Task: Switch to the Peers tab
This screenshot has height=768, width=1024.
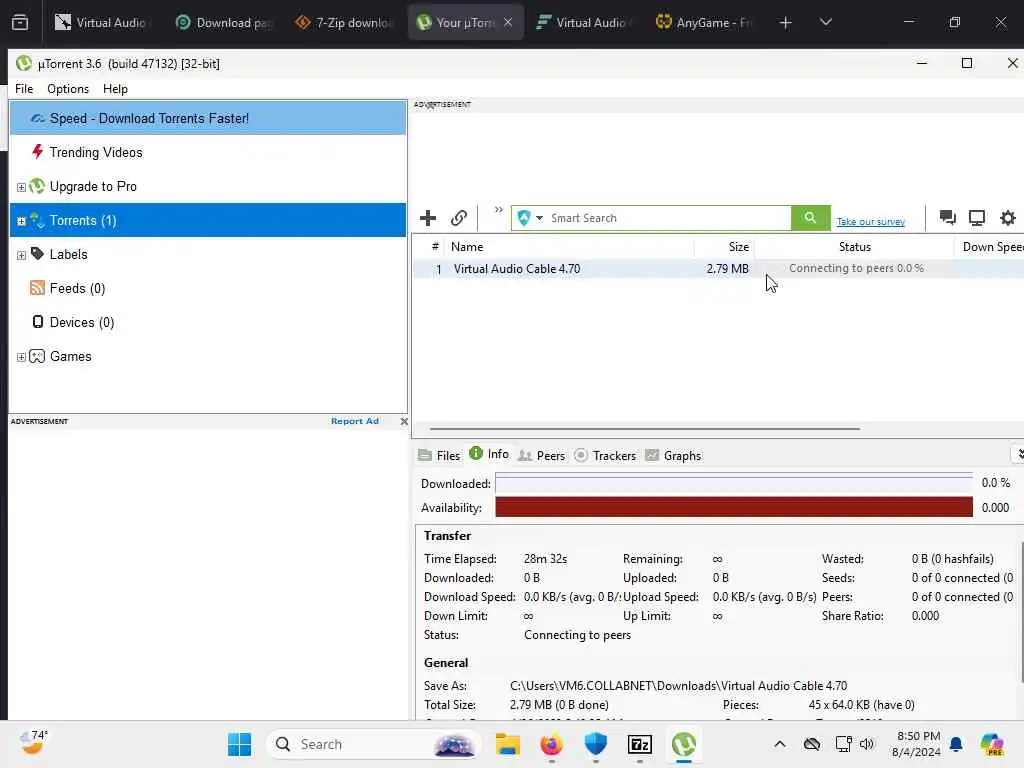Action: click(x=541, y=455)
